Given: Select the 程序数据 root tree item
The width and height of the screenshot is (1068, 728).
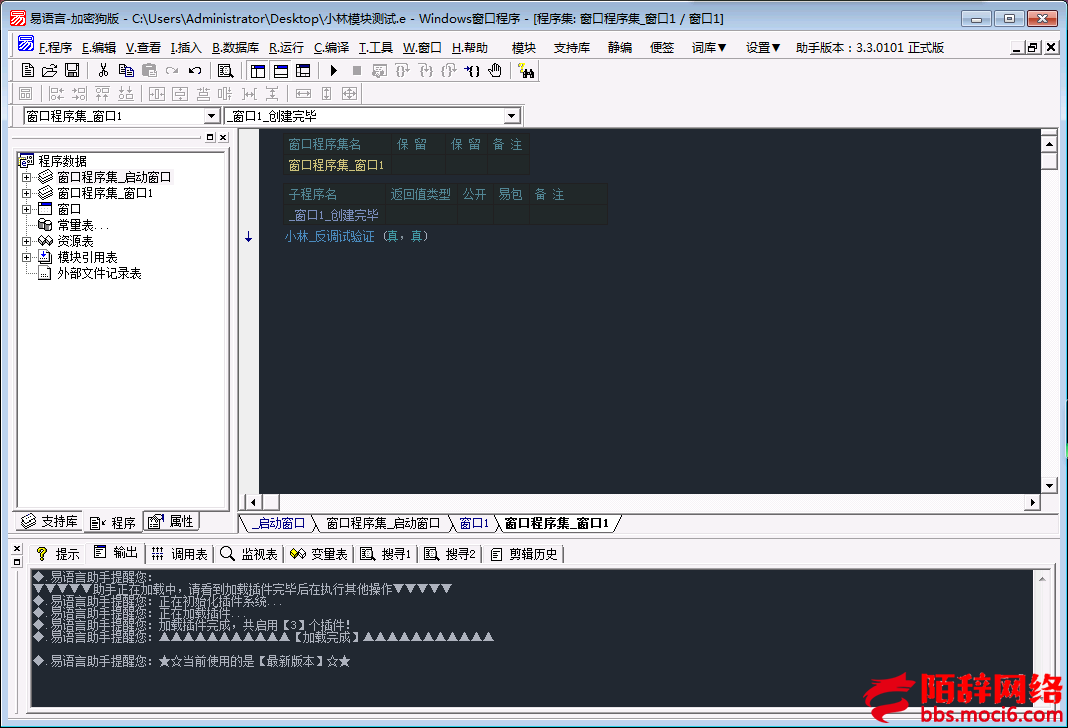Looking at the screenshot, I should (62, 161).
